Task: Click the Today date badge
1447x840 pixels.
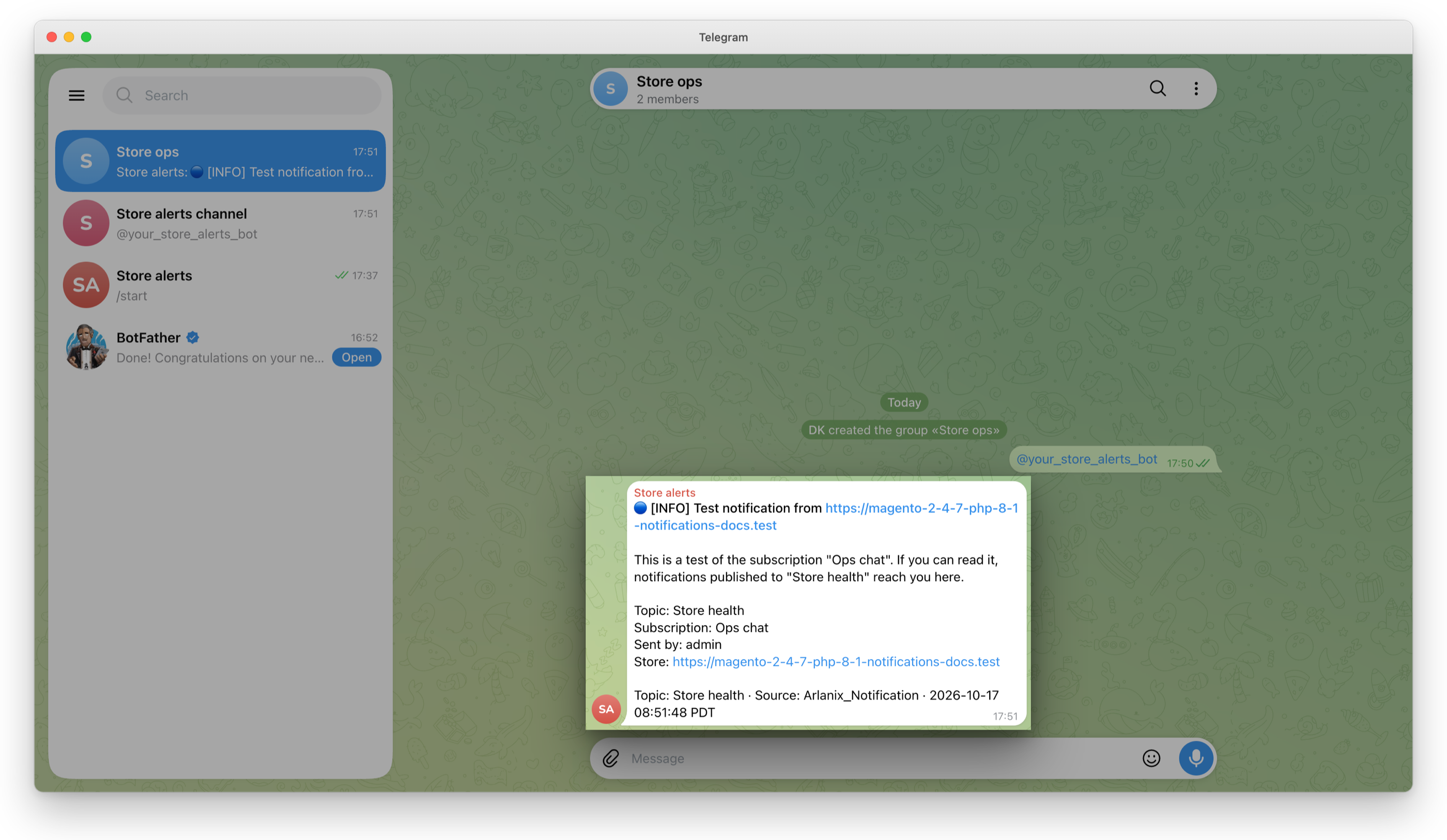Action: [904, 402]
